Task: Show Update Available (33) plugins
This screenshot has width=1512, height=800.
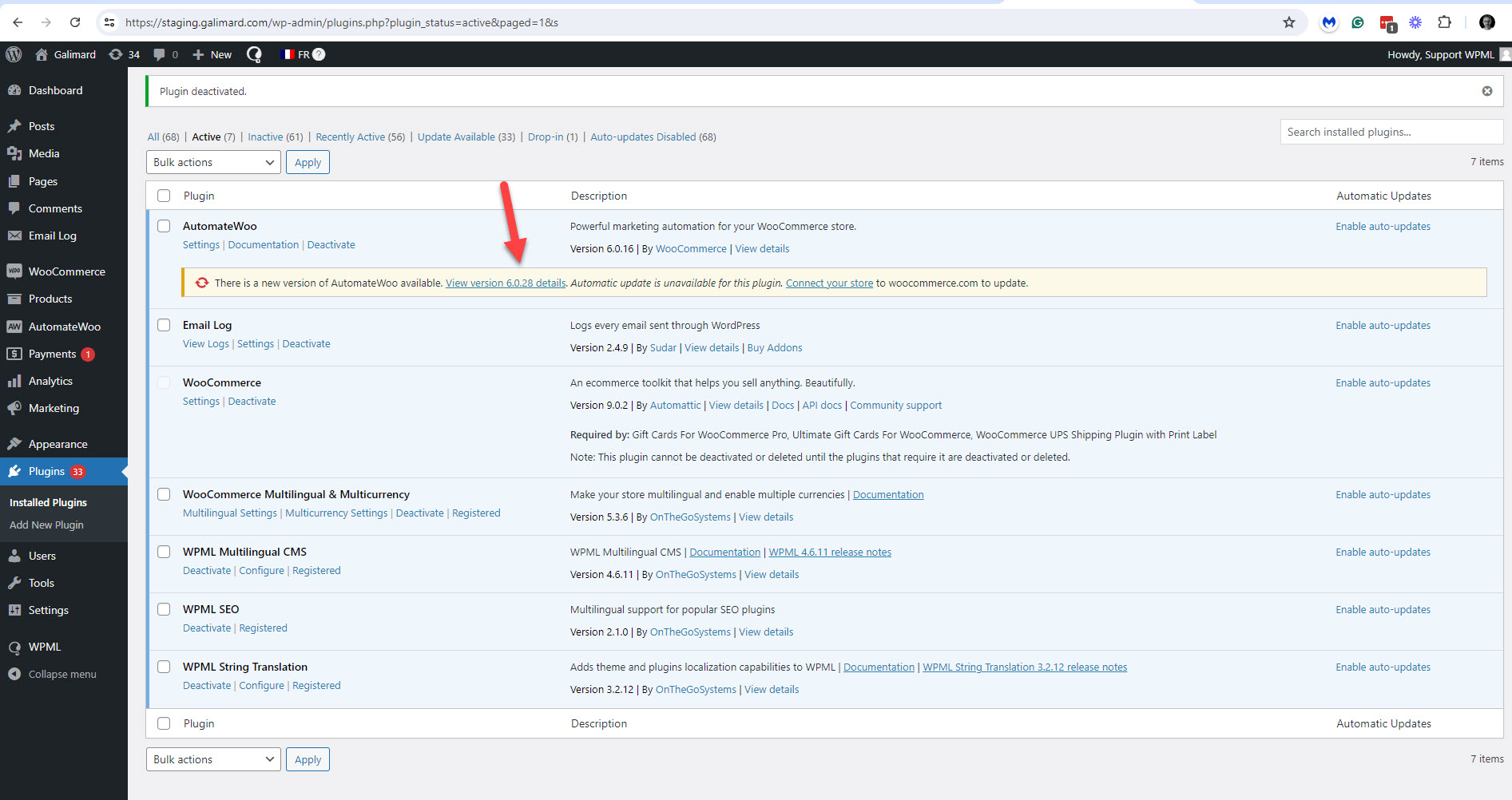Action: (x=466, y=137)
